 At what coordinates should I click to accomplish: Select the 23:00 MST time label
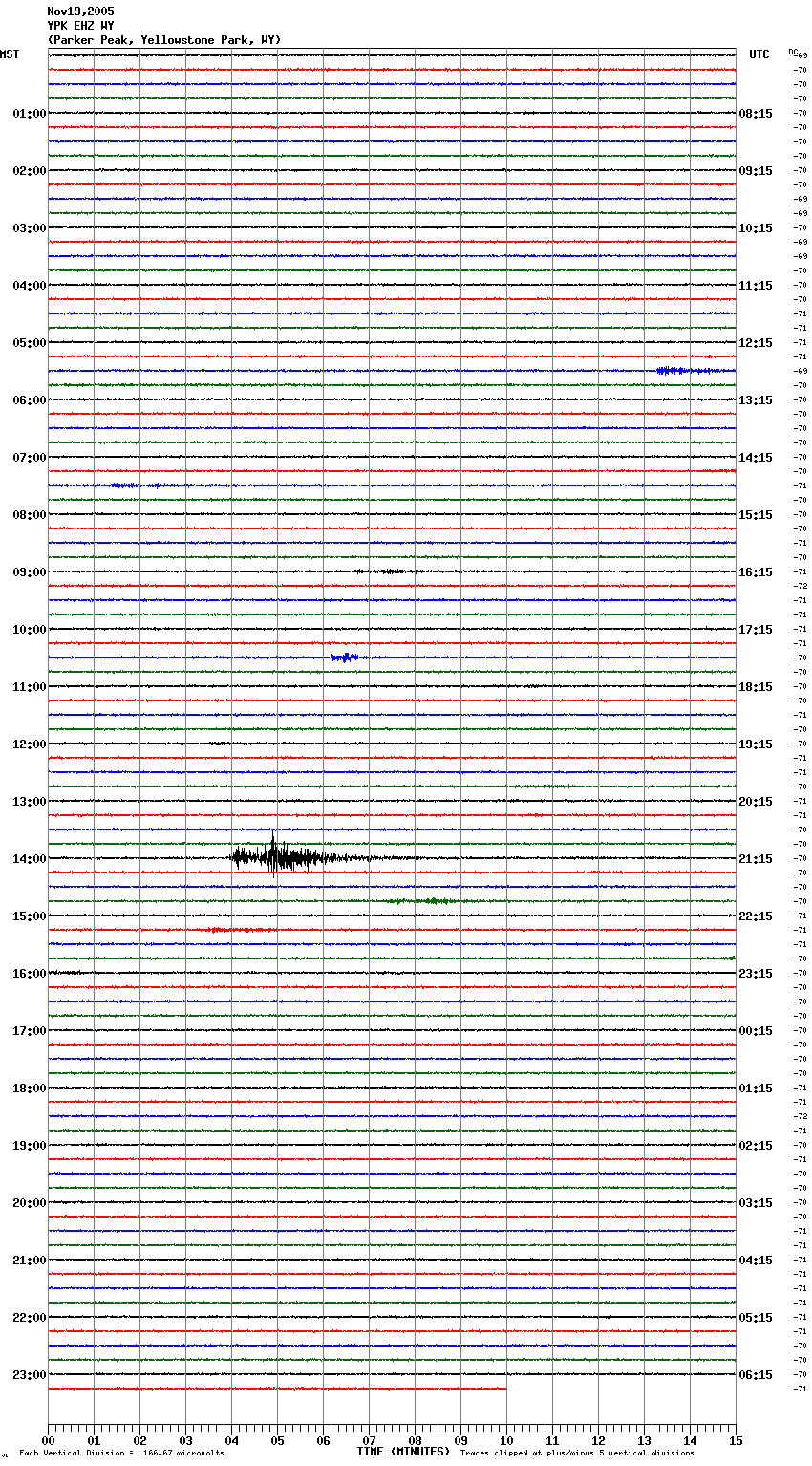[x=30, y=1375]
